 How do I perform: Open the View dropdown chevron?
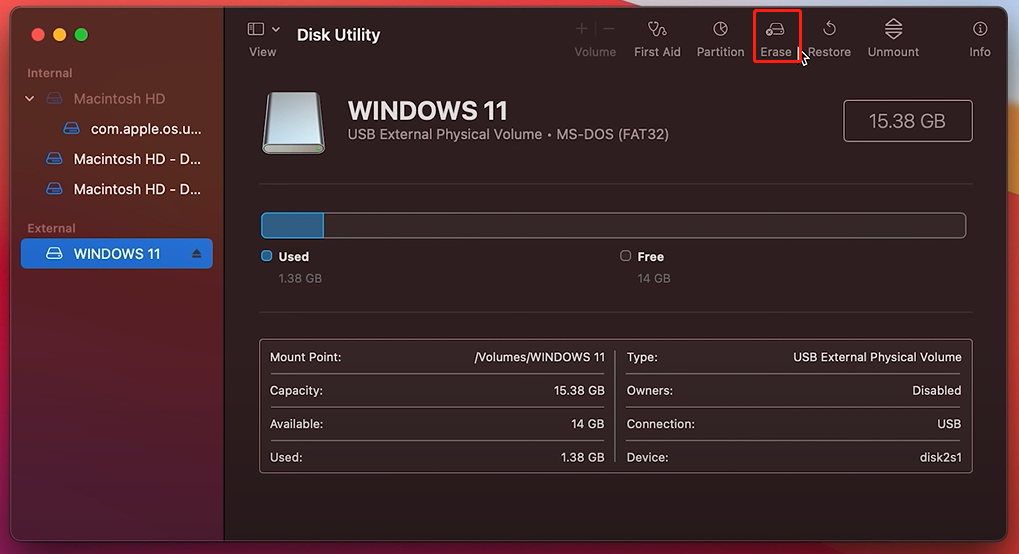(276, 29)
